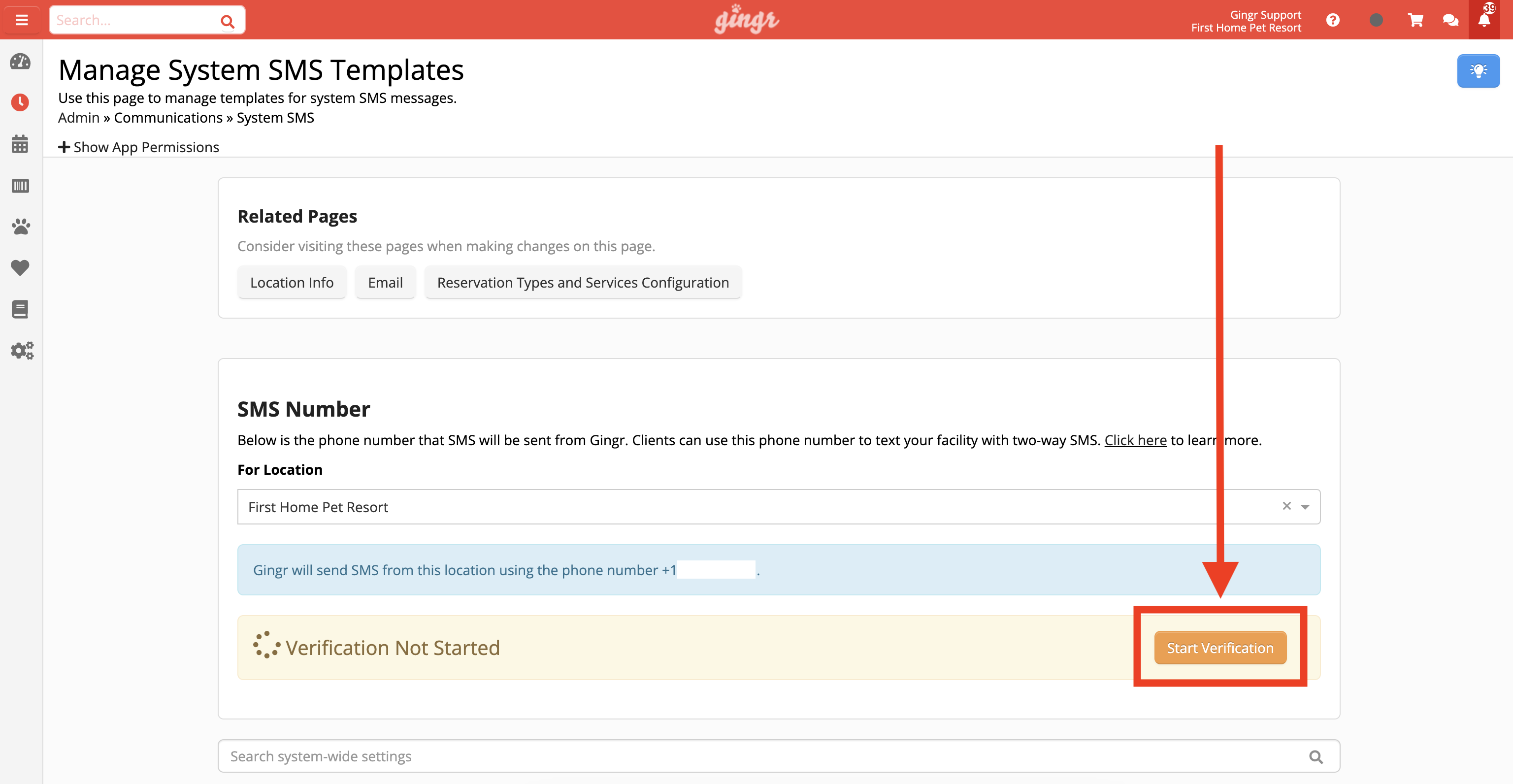Follow the Click here link
This screenshot has height=784, width=1513.
pyautogui.click(x=1135, y=440)
